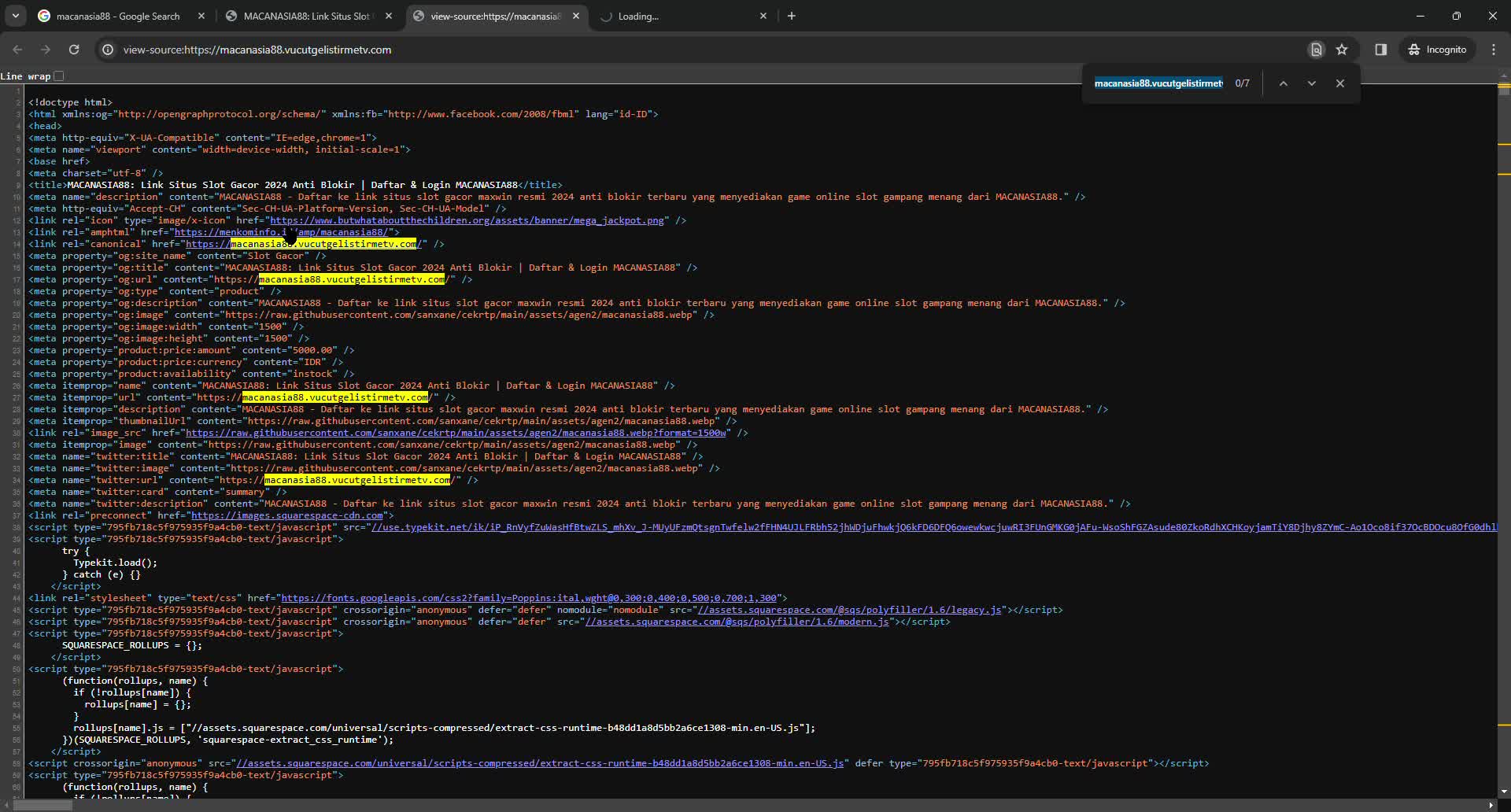The height and width of the screenshot is (812, 1511).
Task: Open the fonts.googleapis.com Poppins stylesheet link
Action: pyautogui.click(x=529, y=598)
